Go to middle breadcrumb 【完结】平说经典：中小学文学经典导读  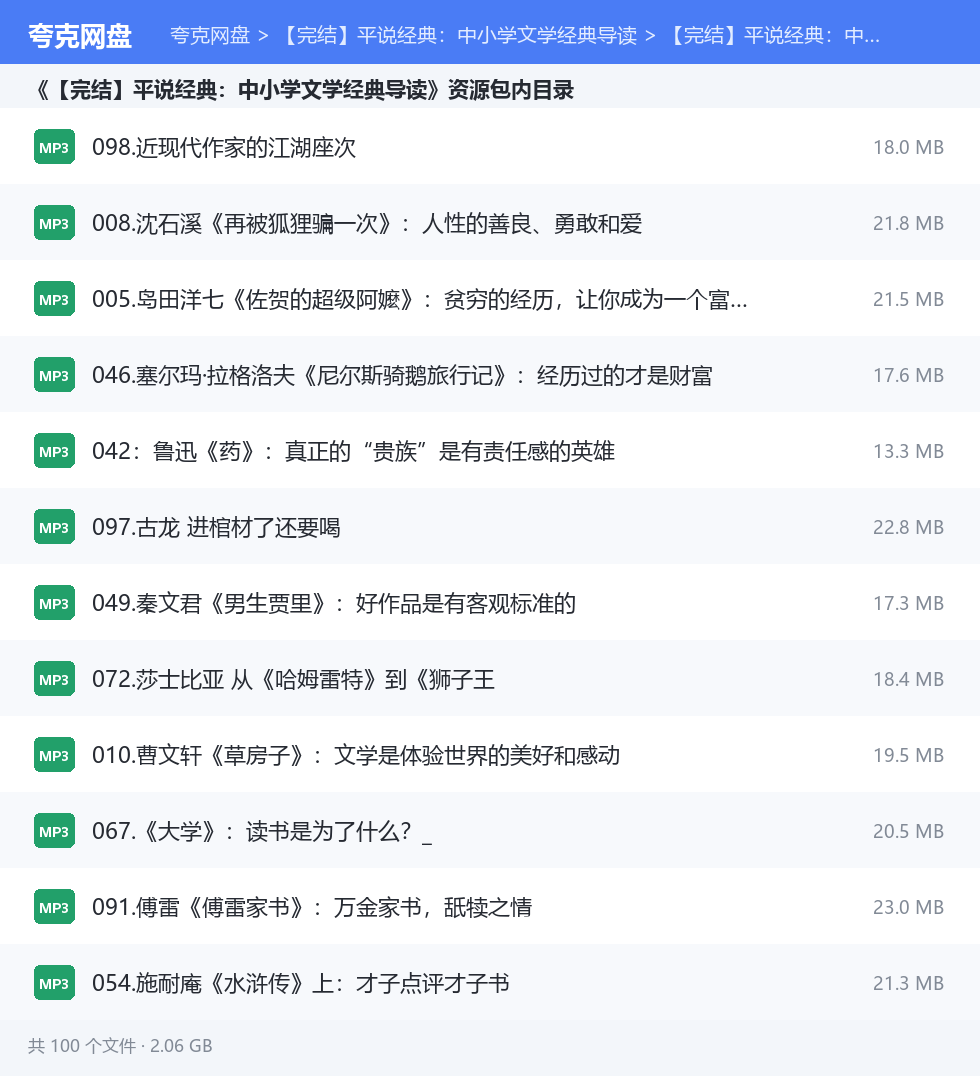click(458, 36)
